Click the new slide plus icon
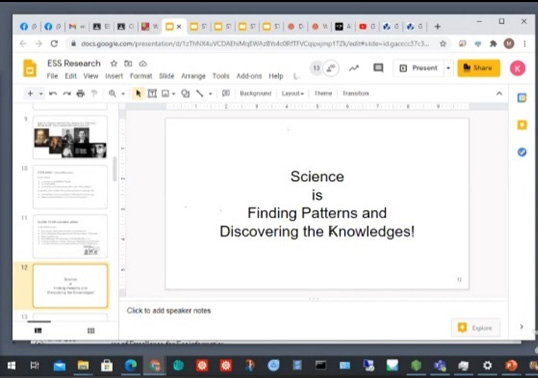538x378 pixels. coord(30,93)
